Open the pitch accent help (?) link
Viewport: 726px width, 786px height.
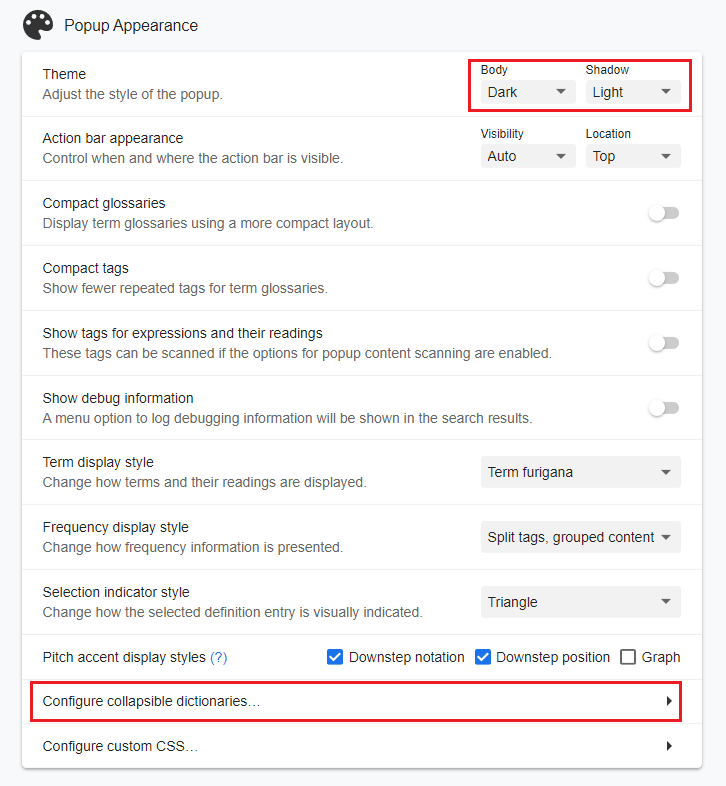click(218, 657)
